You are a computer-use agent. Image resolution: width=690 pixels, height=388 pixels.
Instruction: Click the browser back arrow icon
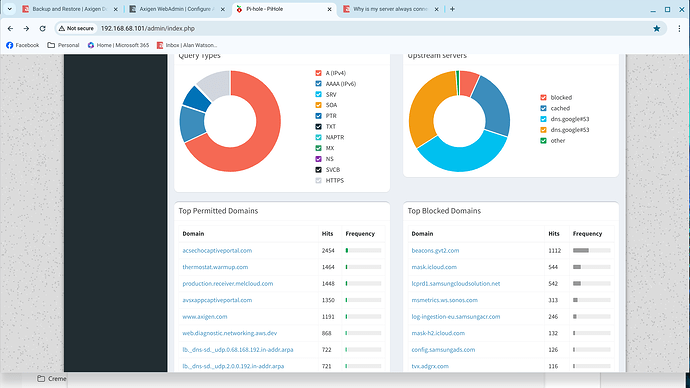tap(11, 28)
